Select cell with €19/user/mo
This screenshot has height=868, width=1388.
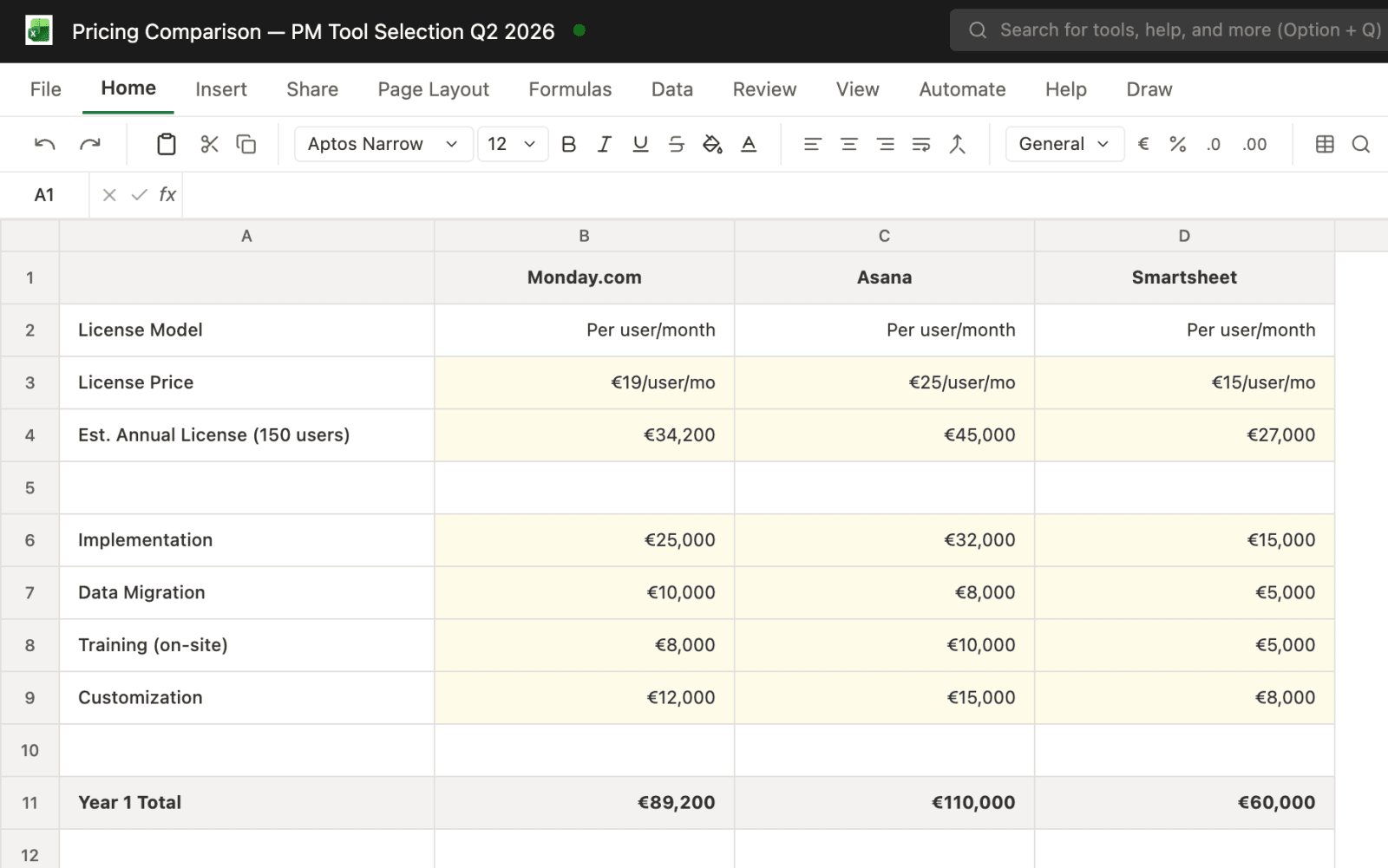pyautogui.click(x=584, y=382)
